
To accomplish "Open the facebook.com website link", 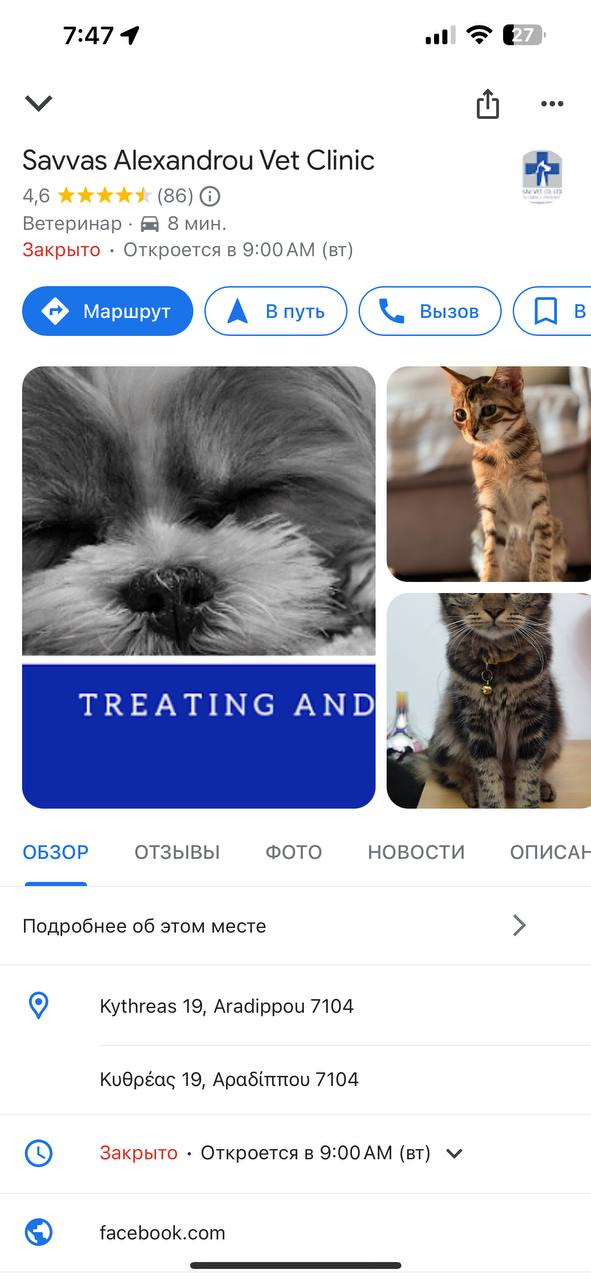I will pos(163,1233).
